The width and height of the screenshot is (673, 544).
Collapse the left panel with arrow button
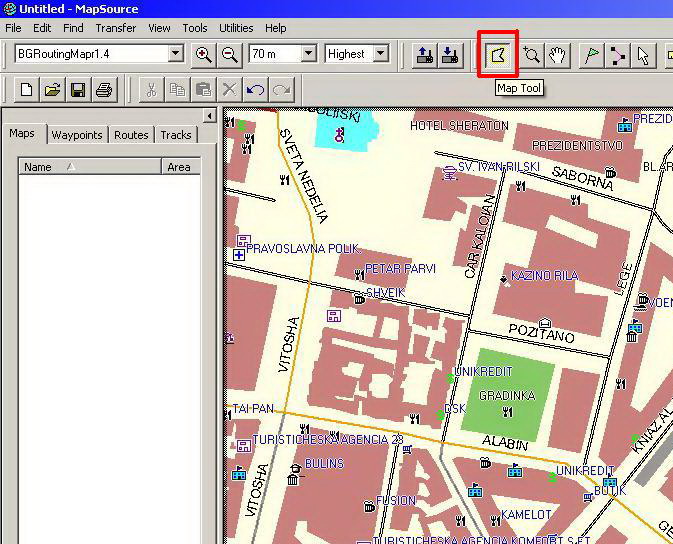point(209,116)
